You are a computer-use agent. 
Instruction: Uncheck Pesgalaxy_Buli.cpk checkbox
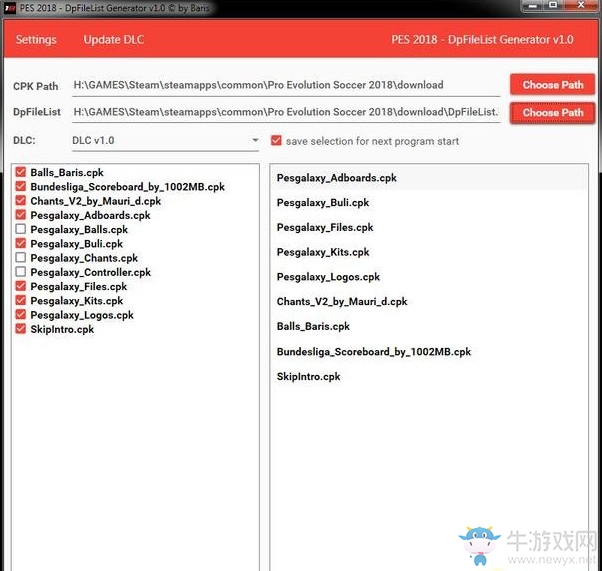(21, 243)
